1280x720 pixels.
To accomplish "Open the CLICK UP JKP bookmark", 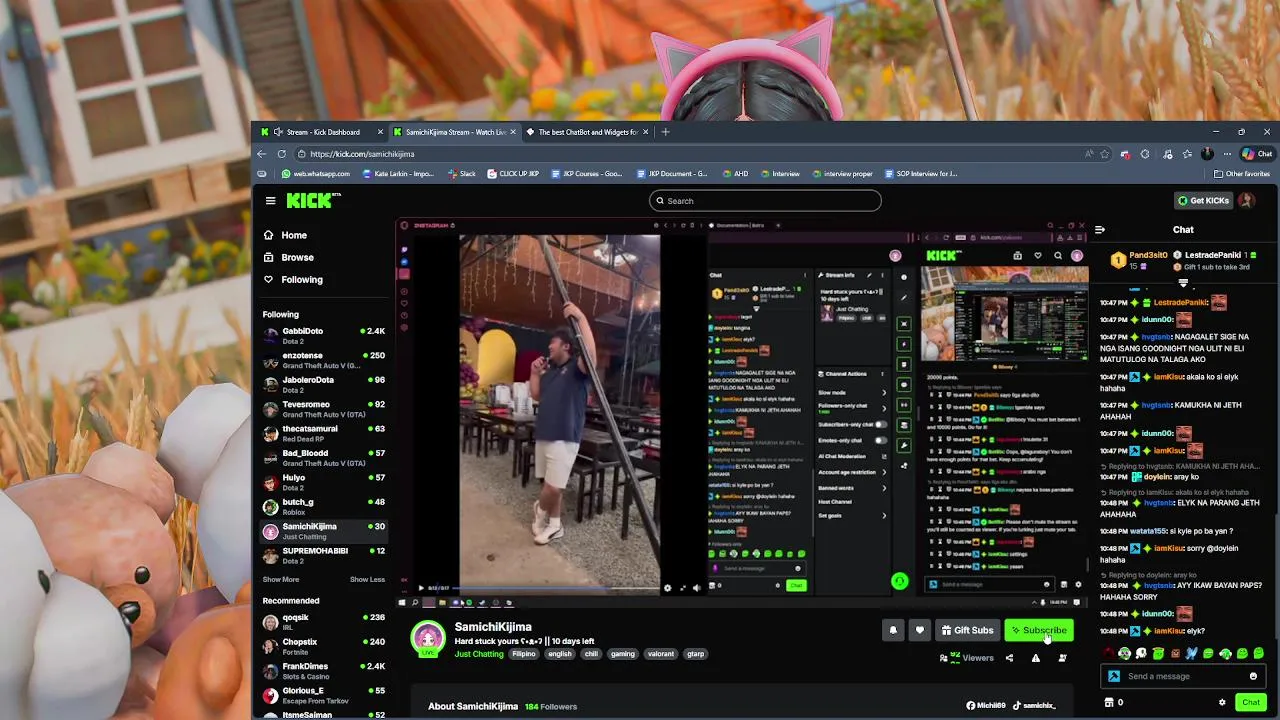I will [513, 174].
